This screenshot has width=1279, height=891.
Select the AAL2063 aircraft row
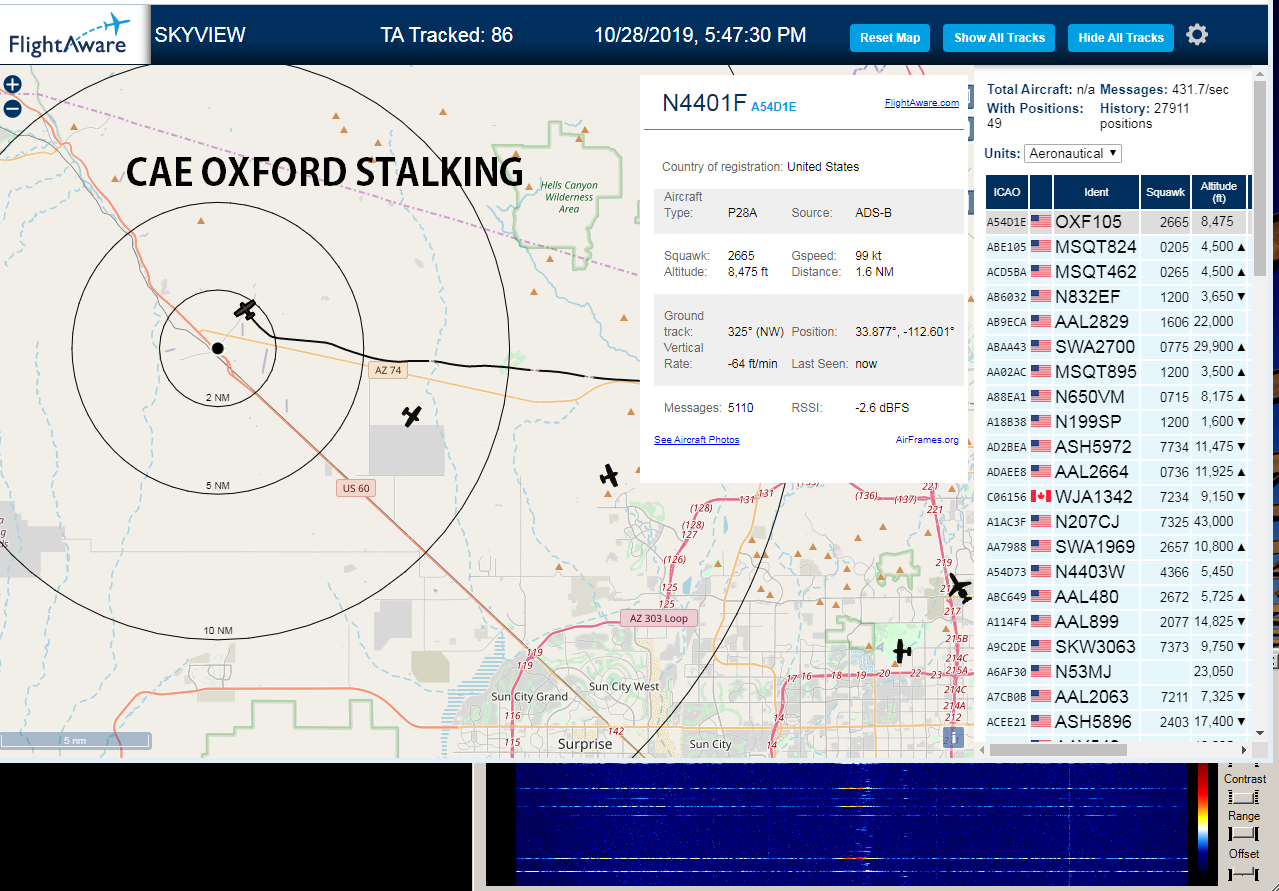click(1117, 697)
